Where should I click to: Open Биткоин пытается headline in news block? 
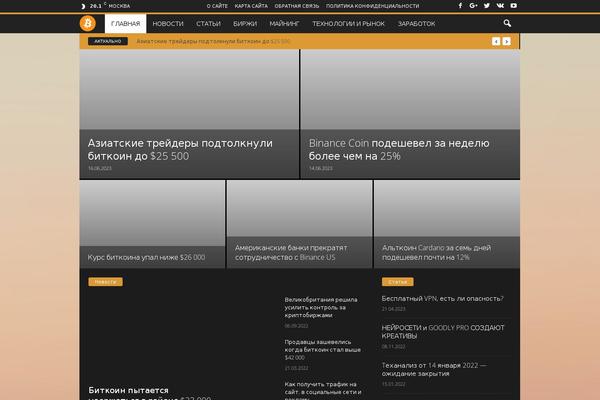(149, 394)
